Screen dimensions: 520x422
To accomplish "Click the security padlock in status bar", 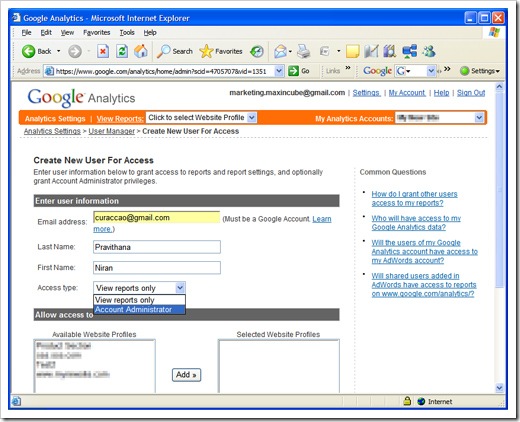I will pos(407,401).
